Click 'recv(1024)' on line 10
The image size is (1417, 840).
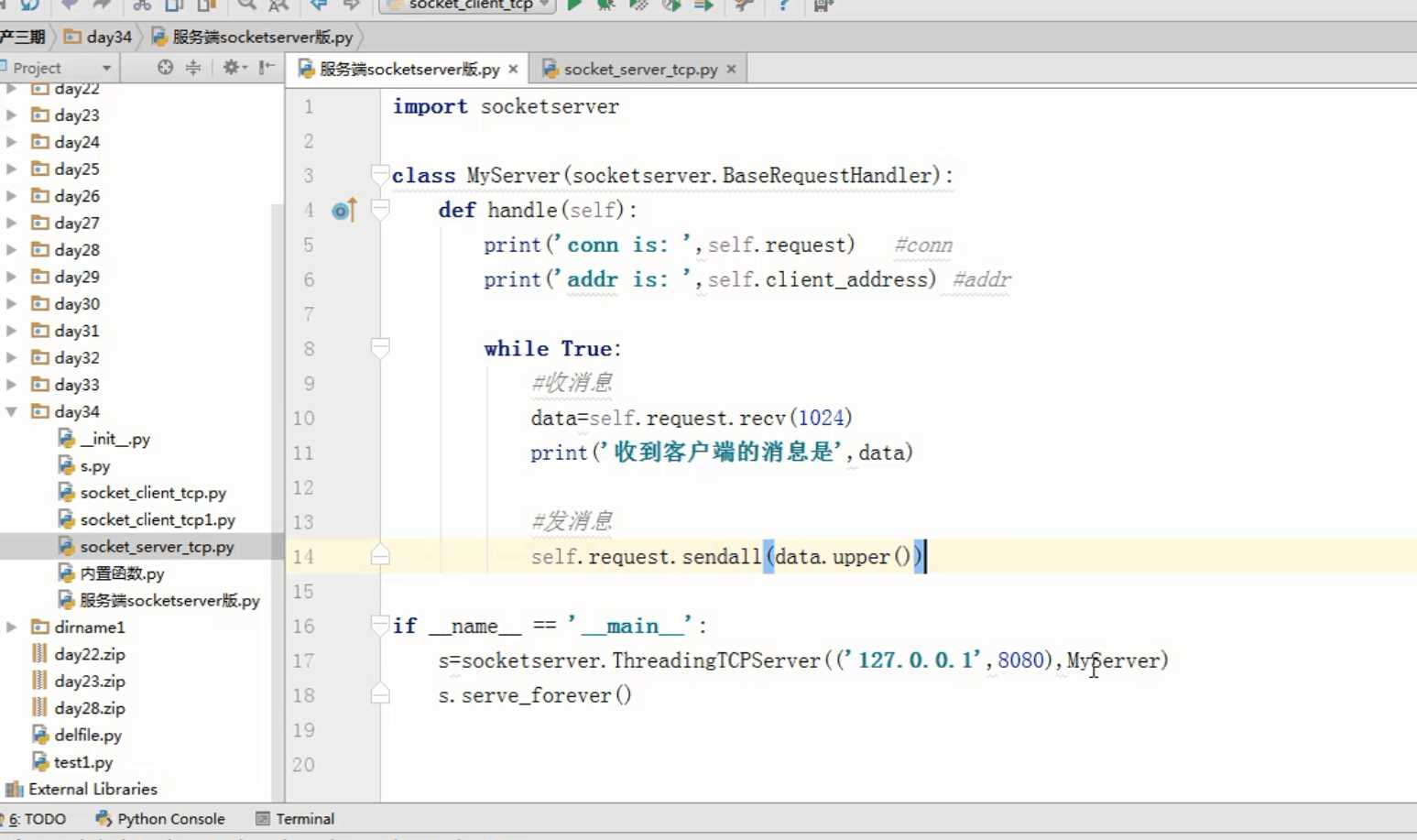795,418
